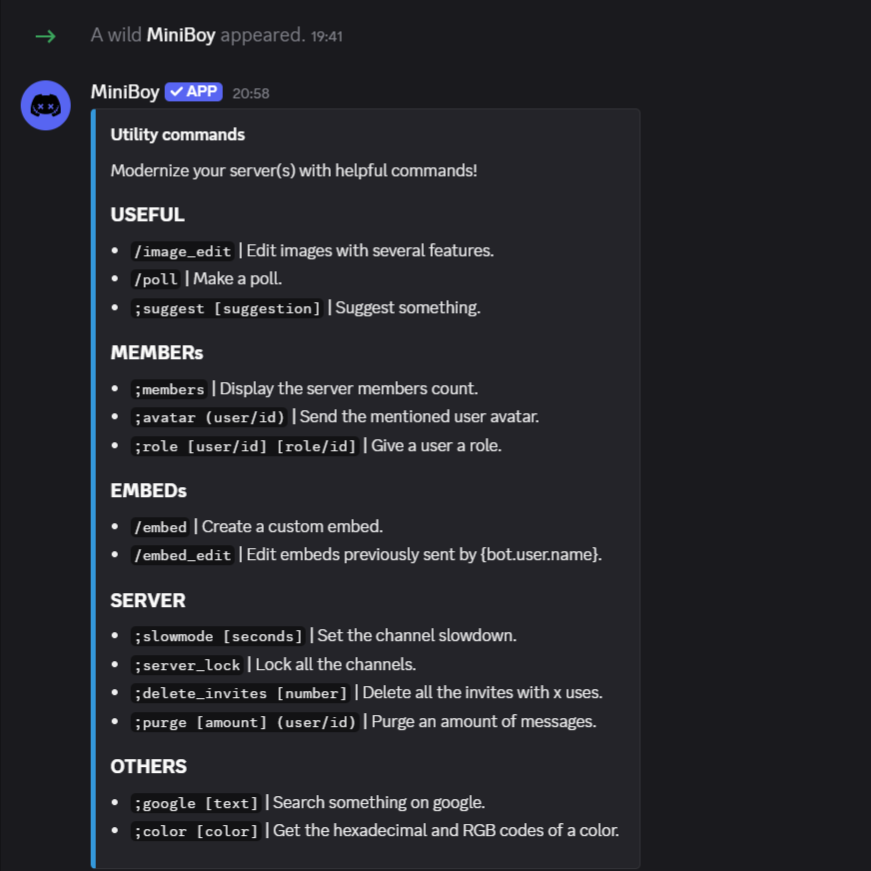The height and width of the screenshot is (871, 871).
Task: Click the ;slowmode [seconds] command code
Action: pyautogui.click(x=218, y=636)
